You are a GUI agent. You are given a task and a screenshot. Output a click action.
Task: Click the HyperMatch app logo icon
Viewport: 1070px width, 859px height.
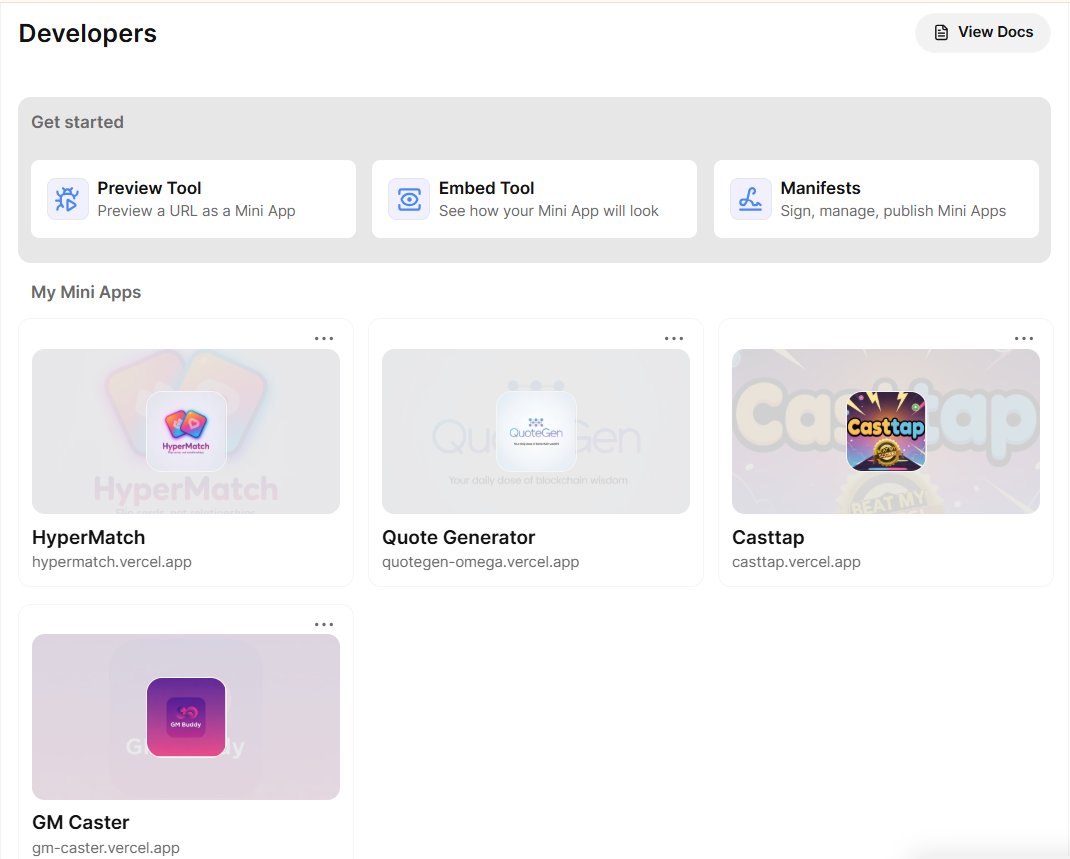[x=186, y=431]
